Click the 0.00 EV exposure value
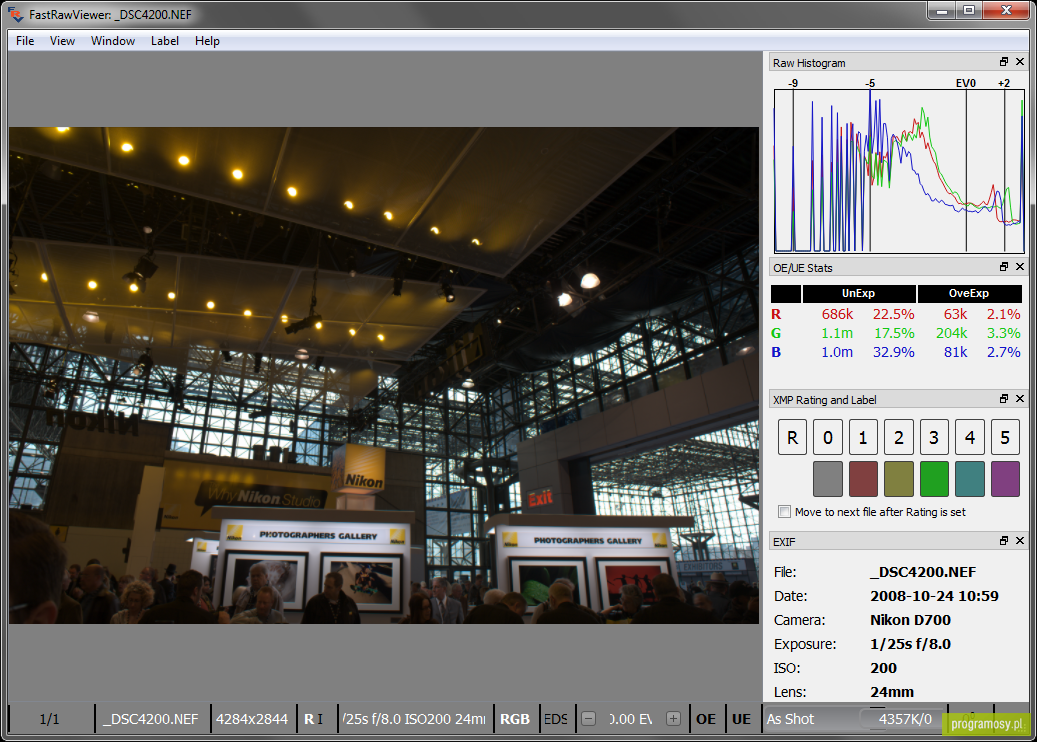Screen dimensions: 1037x742 point(630,719)
